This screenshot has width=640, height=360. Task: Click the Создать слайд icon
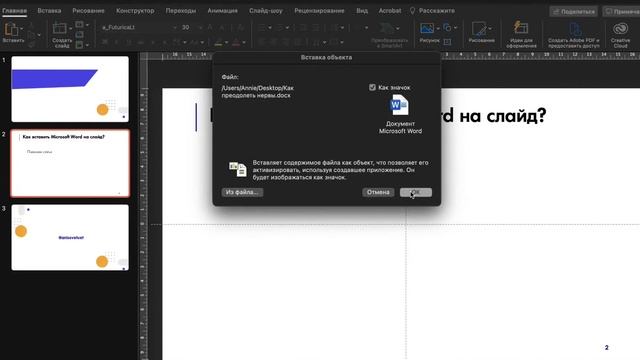click(60, 29)
